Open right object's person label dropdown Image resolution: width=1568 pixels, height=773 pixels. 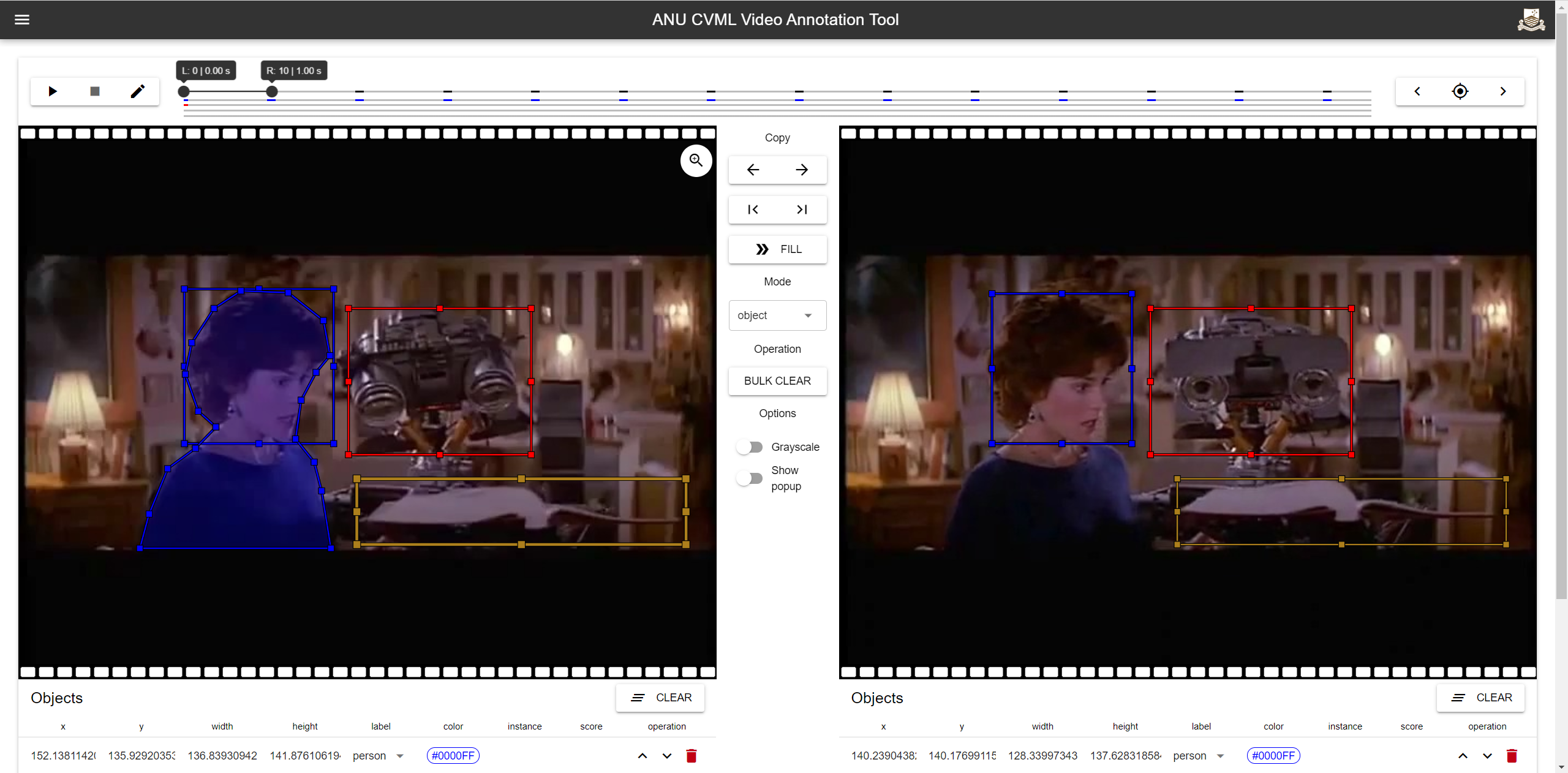pyautogui.click(x=1199, y=756)
